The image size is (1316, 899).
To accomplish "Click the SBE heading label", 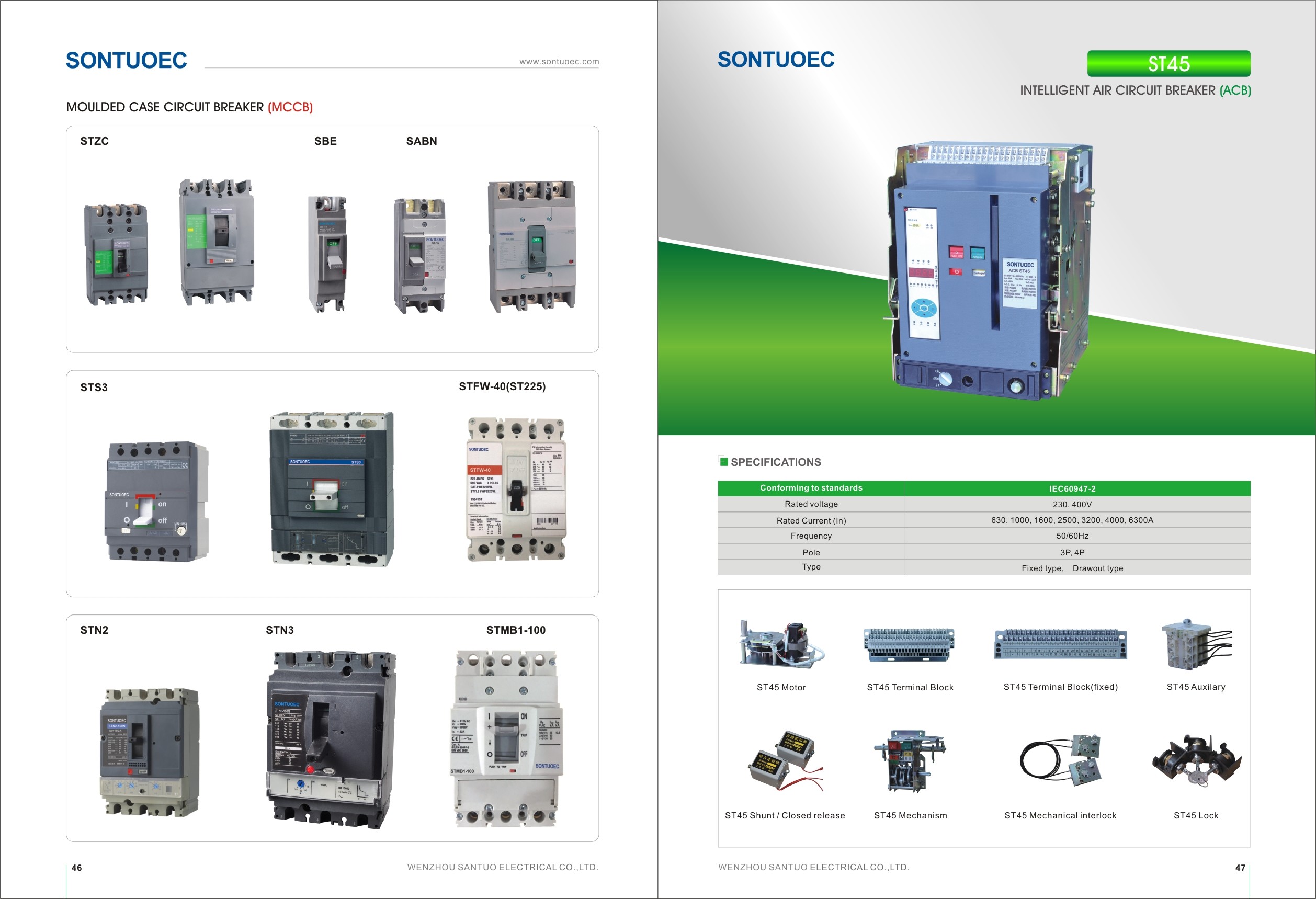I will (x=326, y=141).
